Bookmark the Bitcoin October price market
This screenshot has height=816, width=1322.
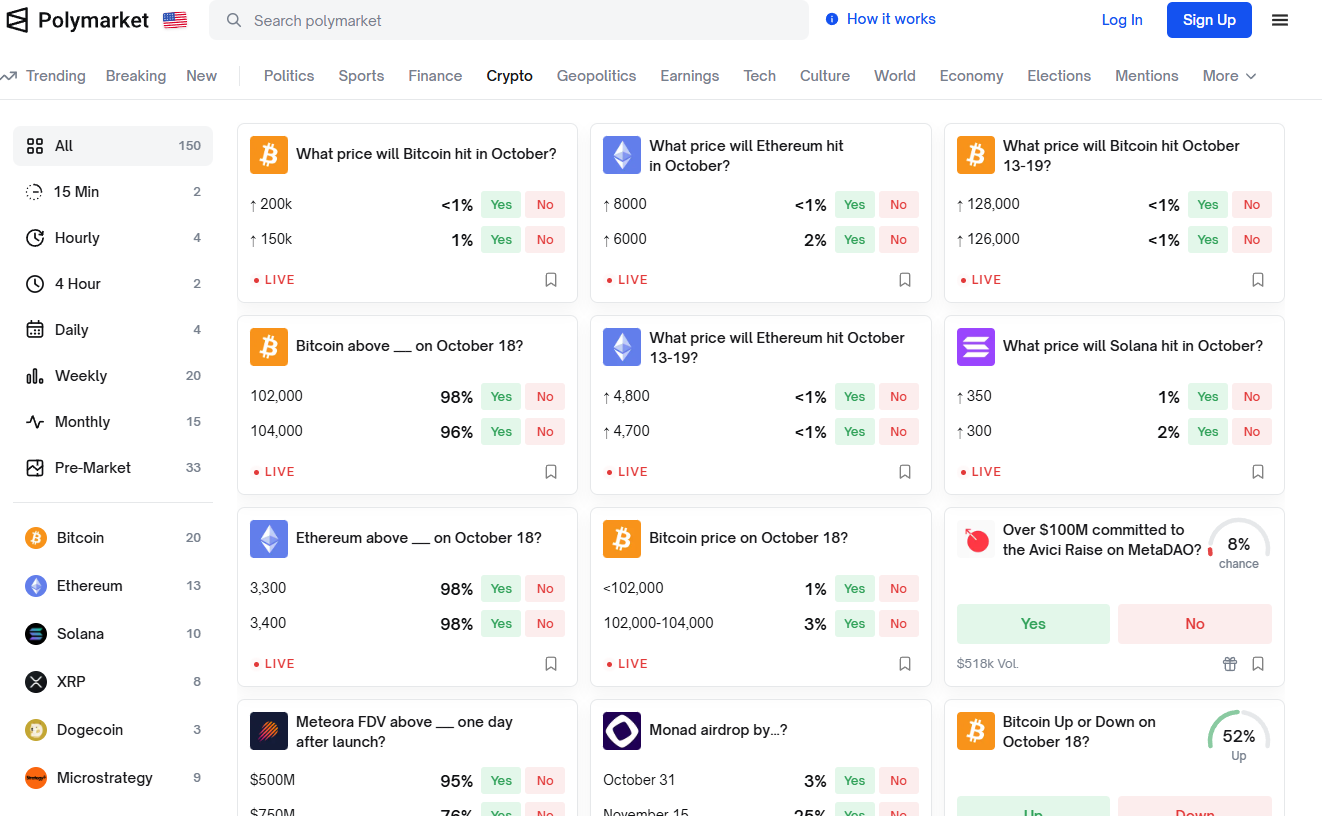pyautogui.click(x=551, y=280)
